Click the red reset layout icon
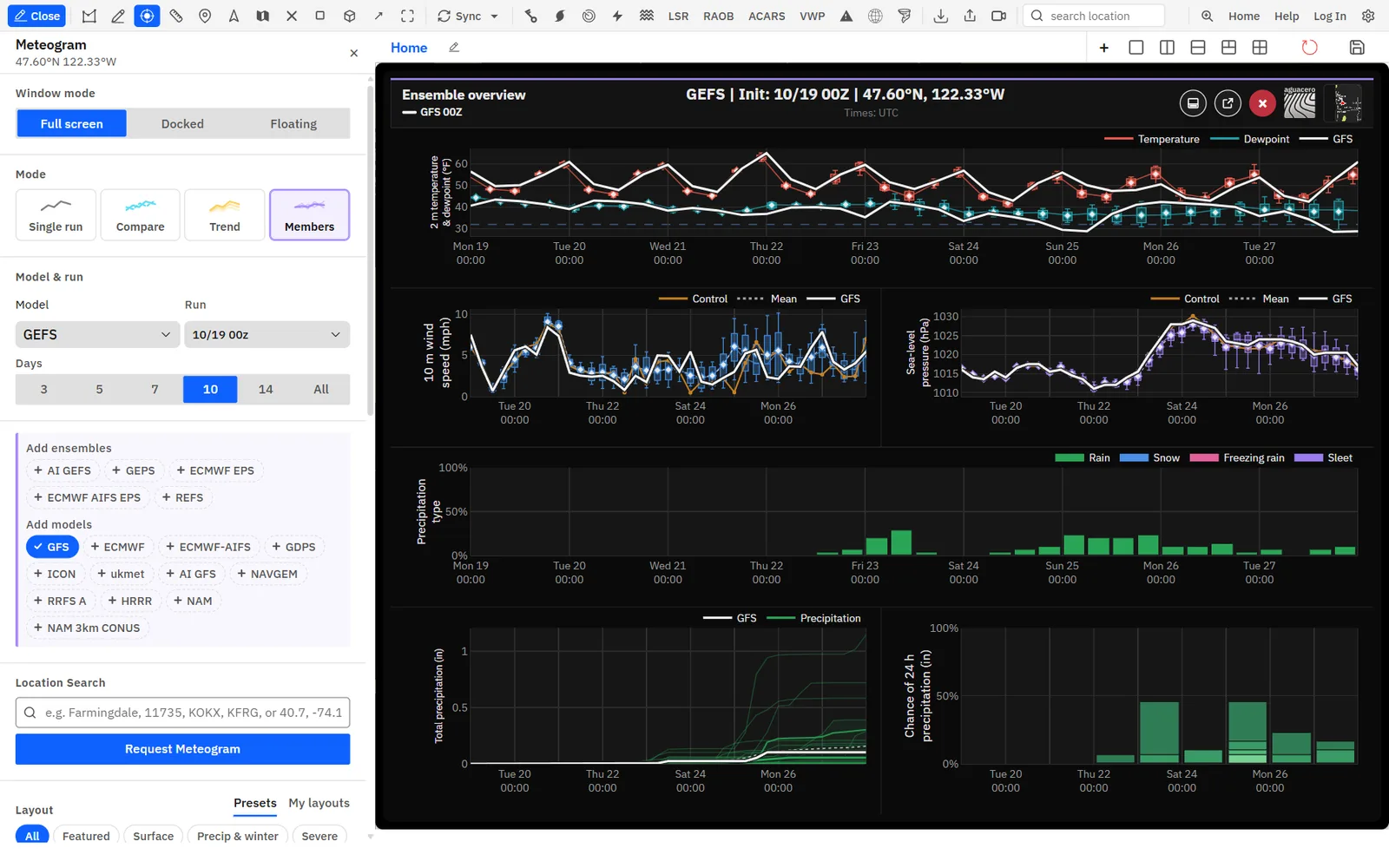This screenshot has height=868, width=1389. (x=1309, y=47)
